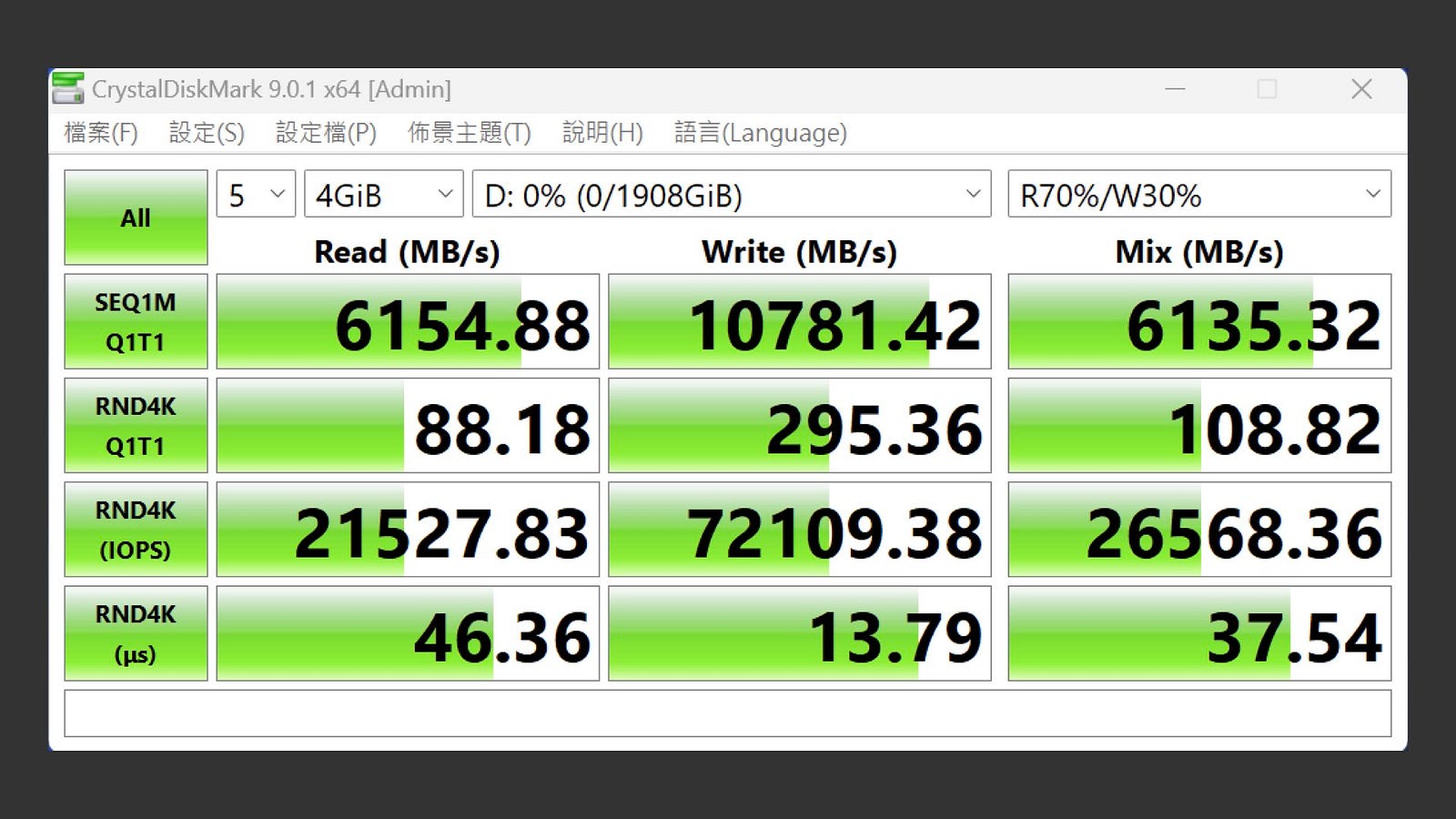Select the SEQ1M mix value 6135.32
Viewport: 1456px width, 819px height.
tap(1199, 321)
